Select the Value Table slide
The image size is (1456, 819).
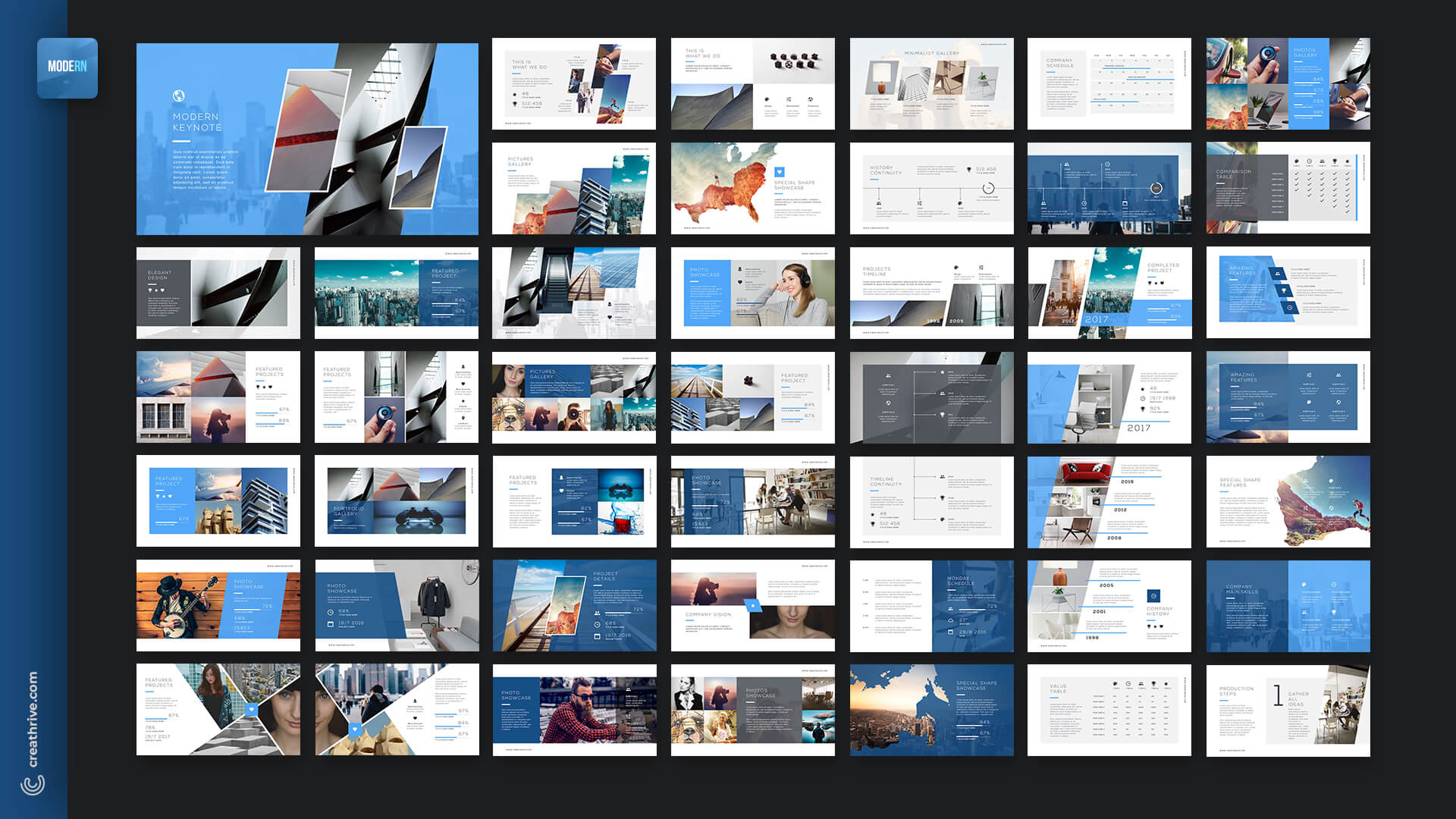pos(1109,710)
